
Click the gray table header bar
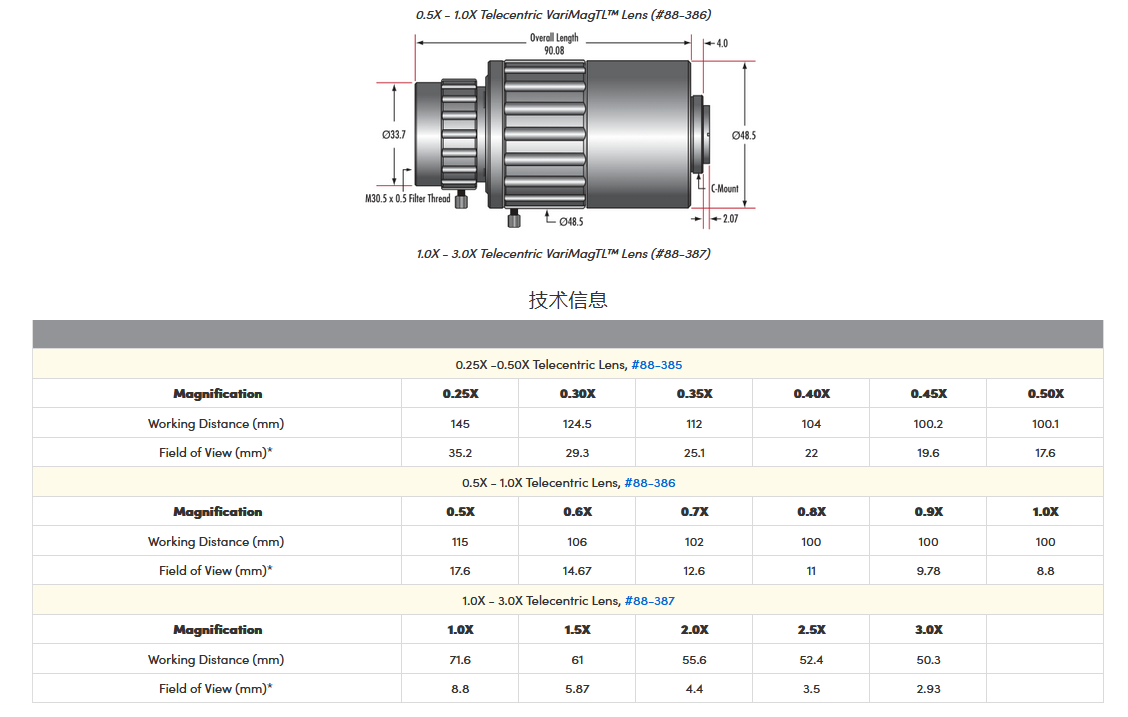(567, 334)
